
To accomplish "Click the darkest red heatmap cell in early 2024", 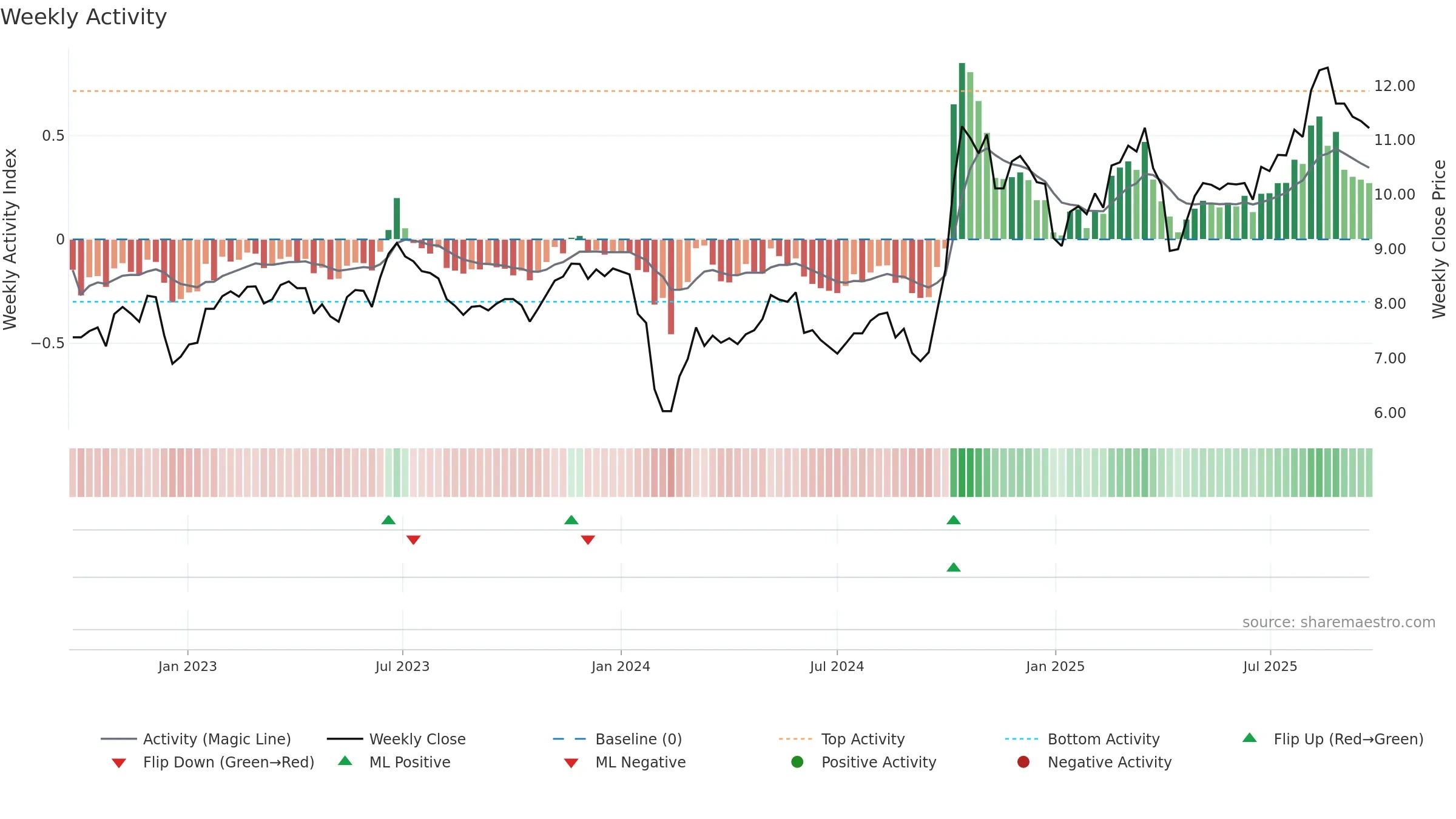I will tap(671, 473).
